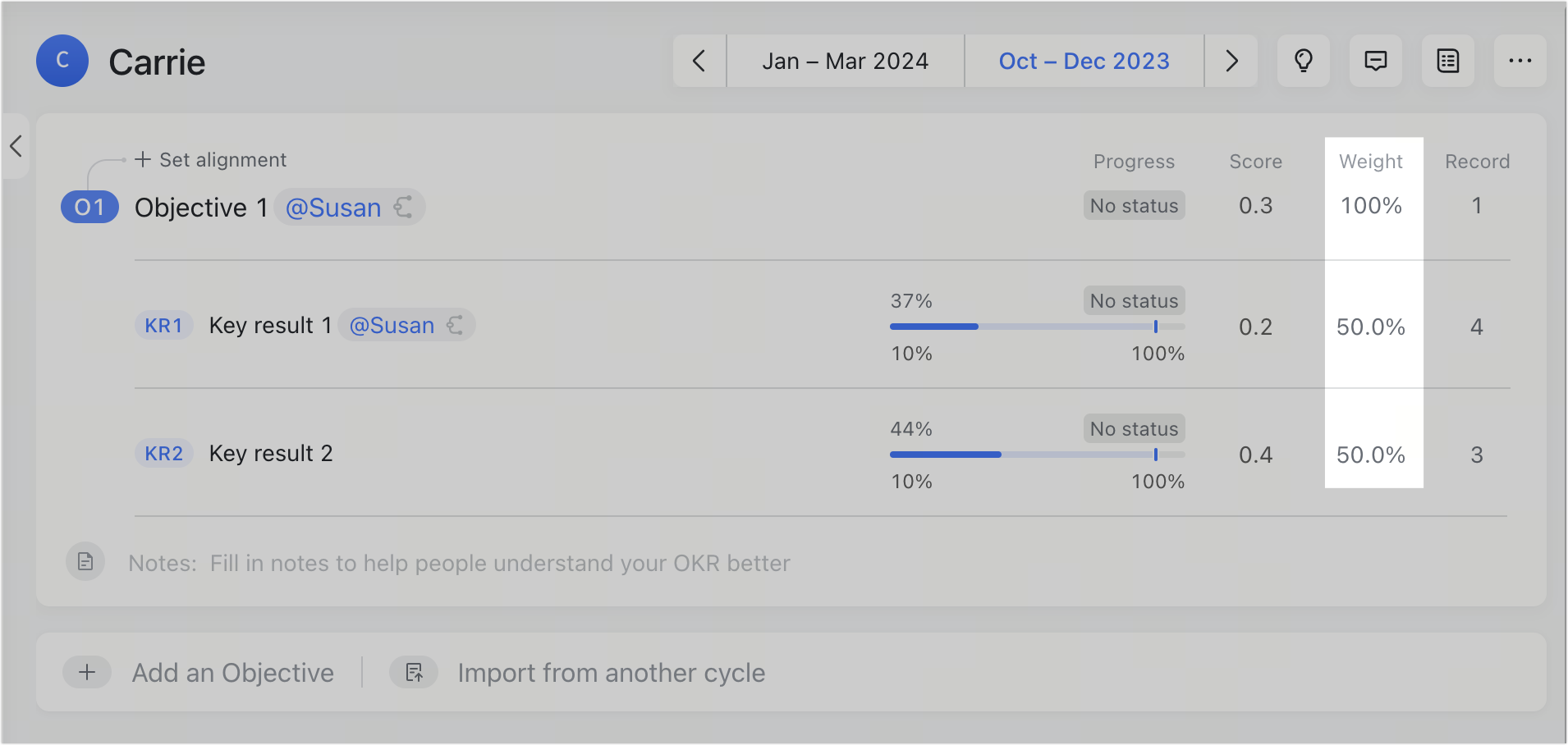Navigate to previous cycle with left chevron

[699, 61]
